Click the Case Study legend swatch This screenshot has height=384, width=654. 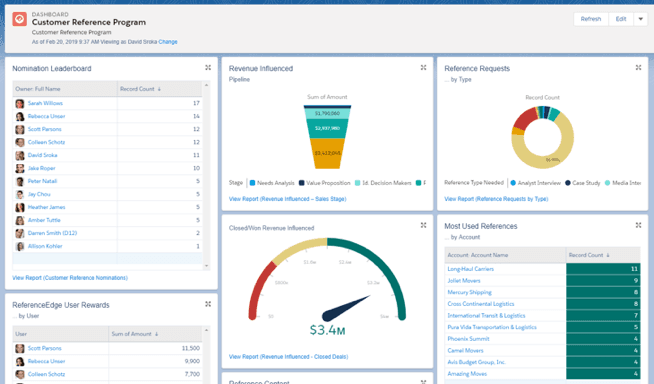coord(568,183)
